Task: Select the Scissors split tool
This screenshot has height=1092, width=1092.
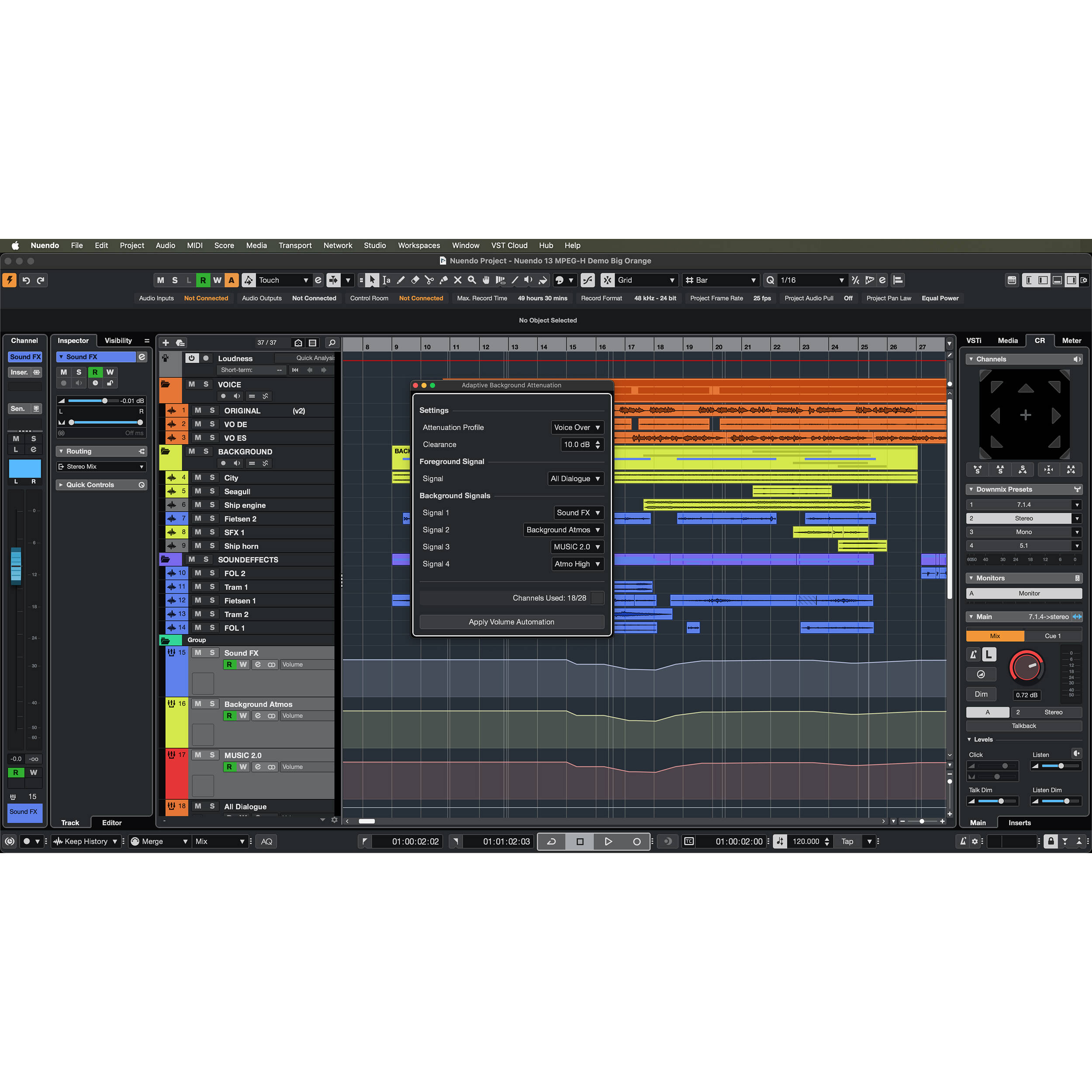Action: click(429, 280)
